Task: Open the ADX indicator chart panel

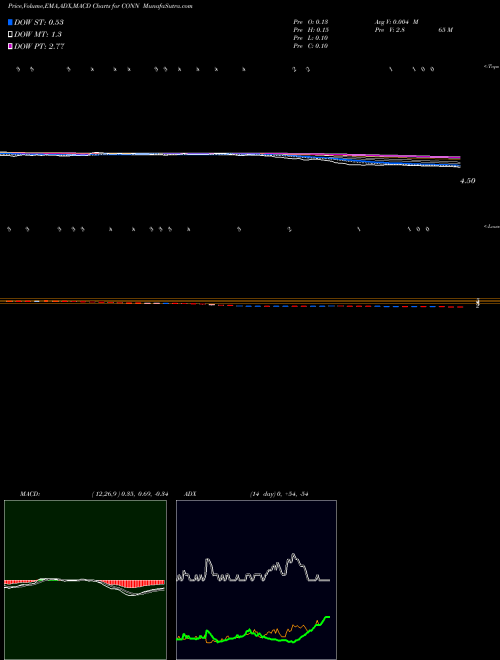Action: 256,580
